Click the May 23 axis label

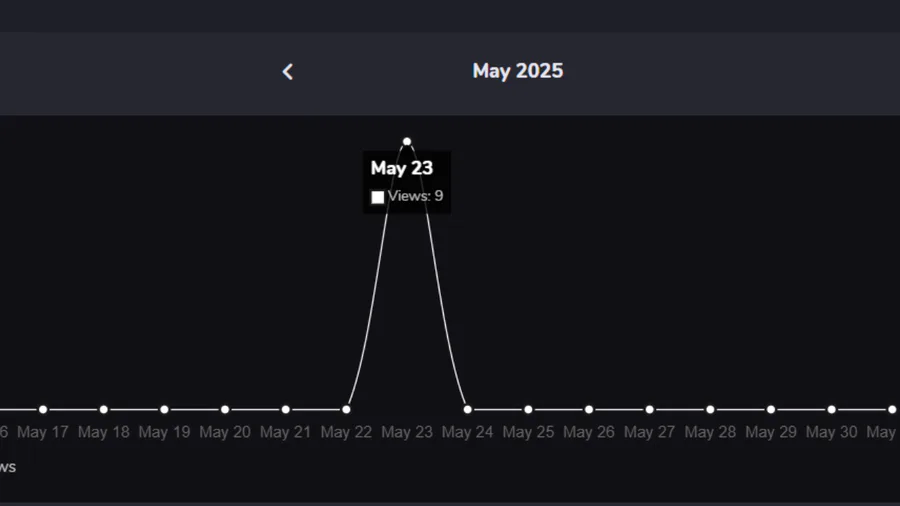[407, 432]
